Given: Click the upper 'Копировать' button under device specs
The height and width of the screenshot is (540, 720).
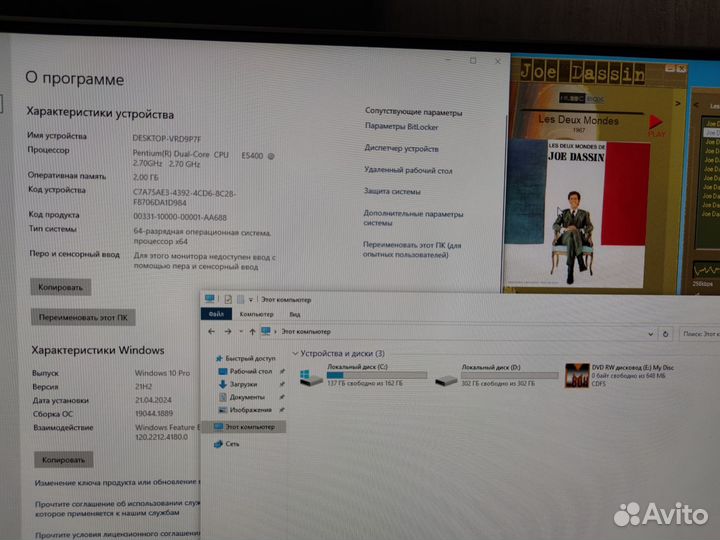Looking at the screenshot, I should pyautogui.click(x=61, y=287).
